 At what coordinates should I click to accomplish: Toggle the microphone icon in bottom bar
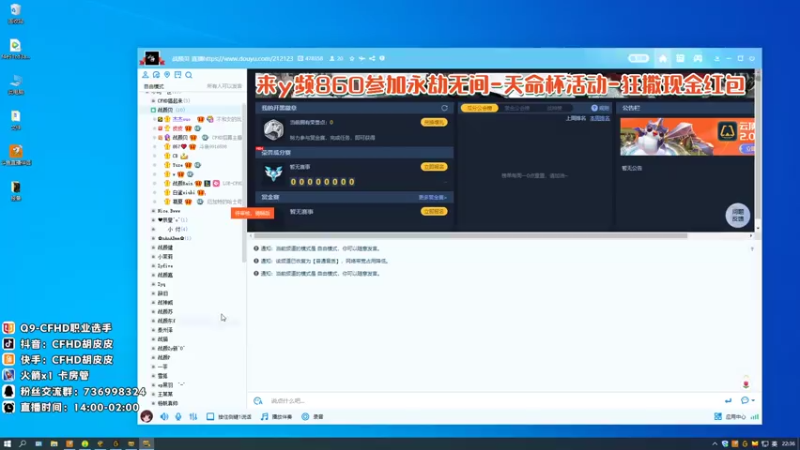click(178, 416)
